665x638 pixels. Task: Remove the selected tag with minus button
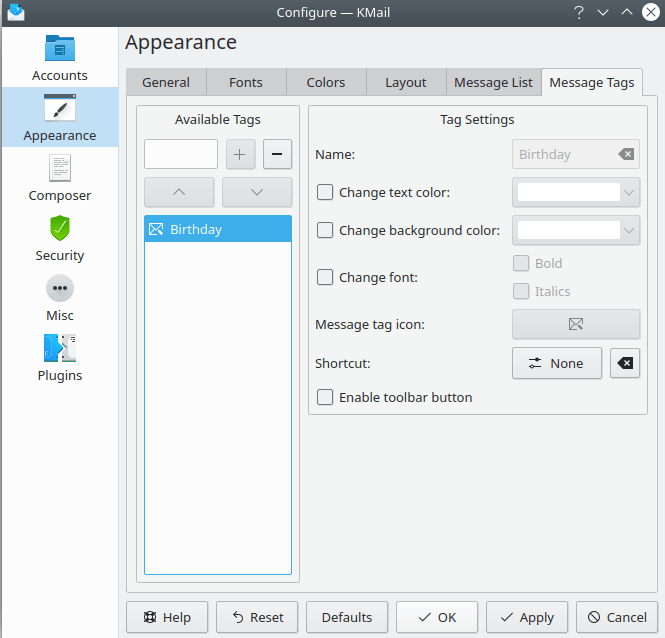coord(277,154)
